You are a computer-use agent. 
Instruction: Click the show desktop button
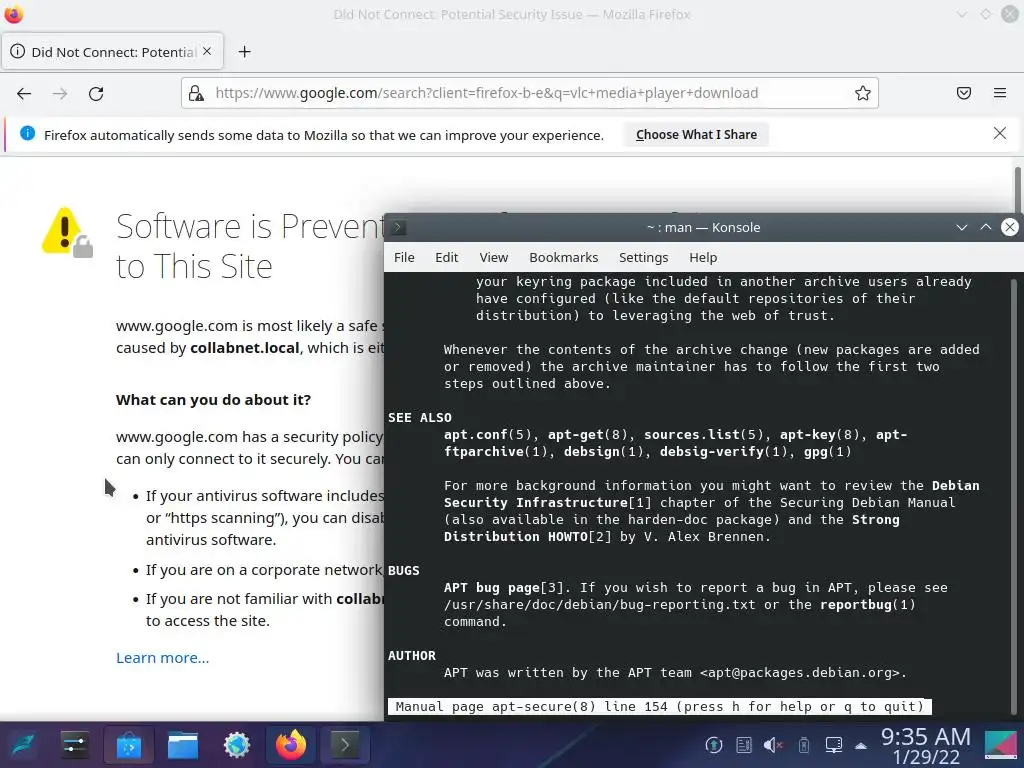pyautogui.click(x=1001, y=745)
